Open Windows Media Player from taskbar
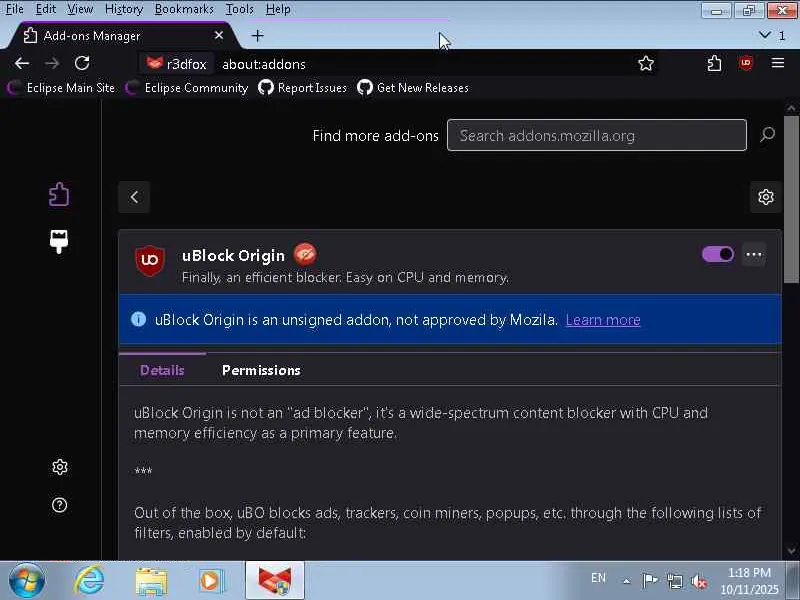 [x=211, y=581]
